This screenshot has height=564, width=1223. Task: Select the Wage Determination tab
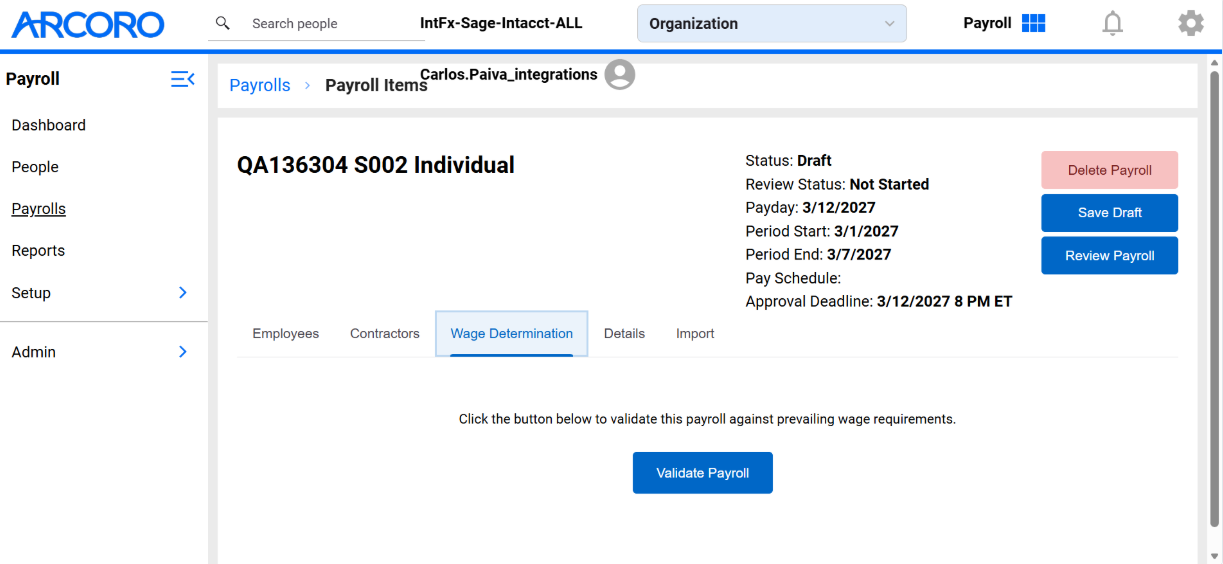click(x=512, y=334)
